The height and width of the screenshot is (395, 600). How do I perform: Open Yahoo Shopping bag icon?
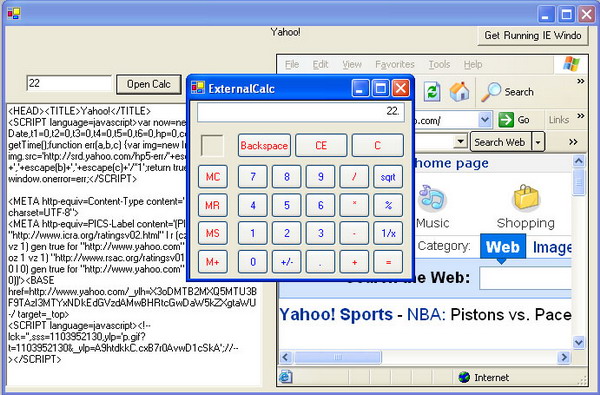526,198
